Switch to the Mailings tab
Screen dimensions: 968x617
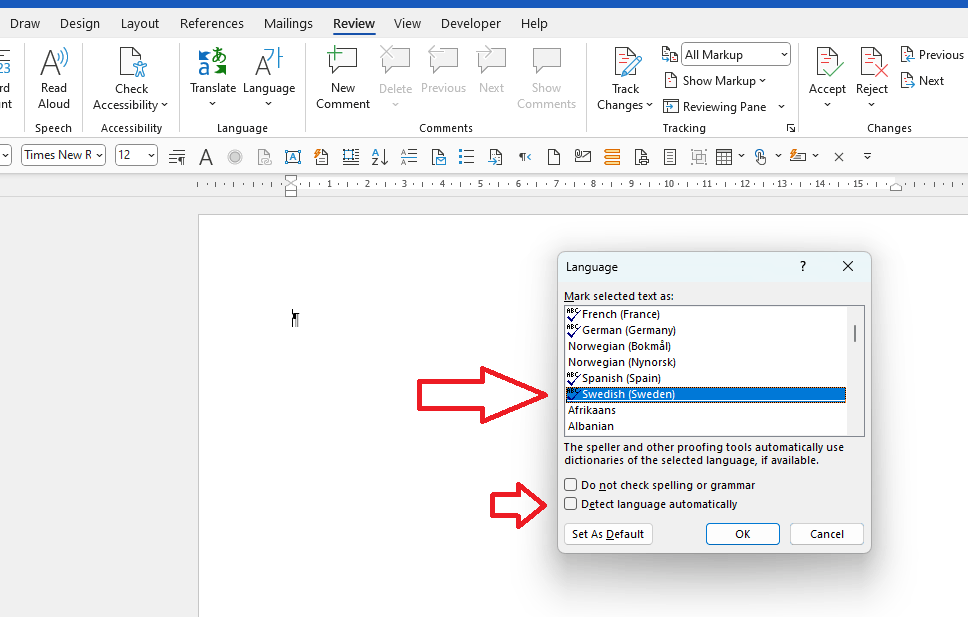(288, 23)
